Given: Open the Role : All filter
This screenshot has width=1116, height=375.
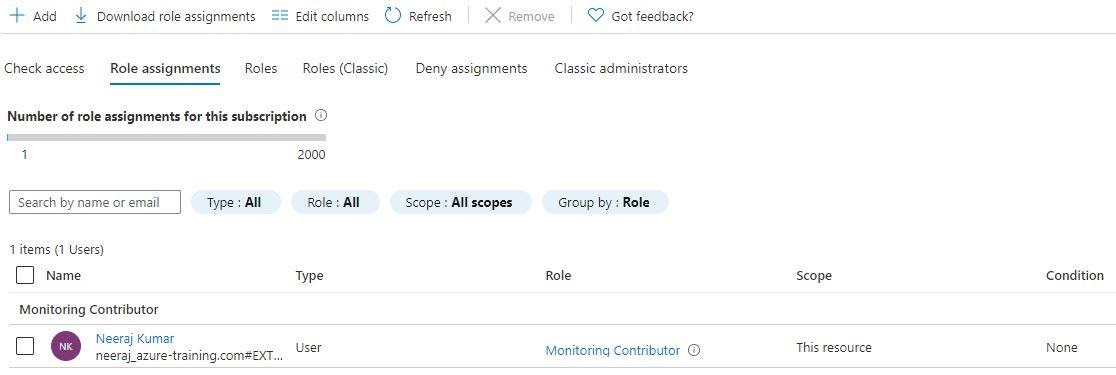Looking at the screenshot, I should [335, 202].
